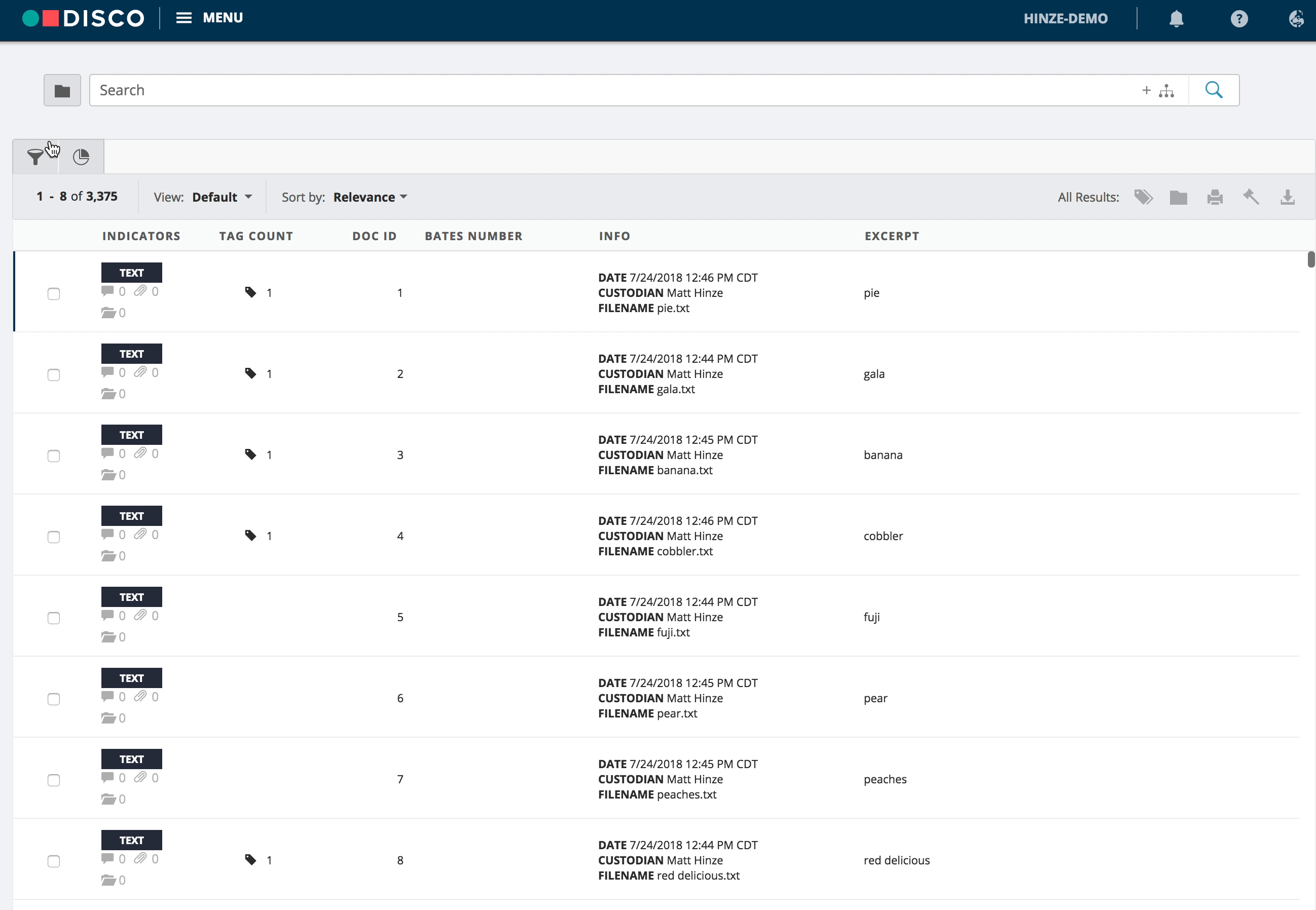This screenshot has height=910, width=1316.
Task: Open the help question mark icon
Action: 1239,19
